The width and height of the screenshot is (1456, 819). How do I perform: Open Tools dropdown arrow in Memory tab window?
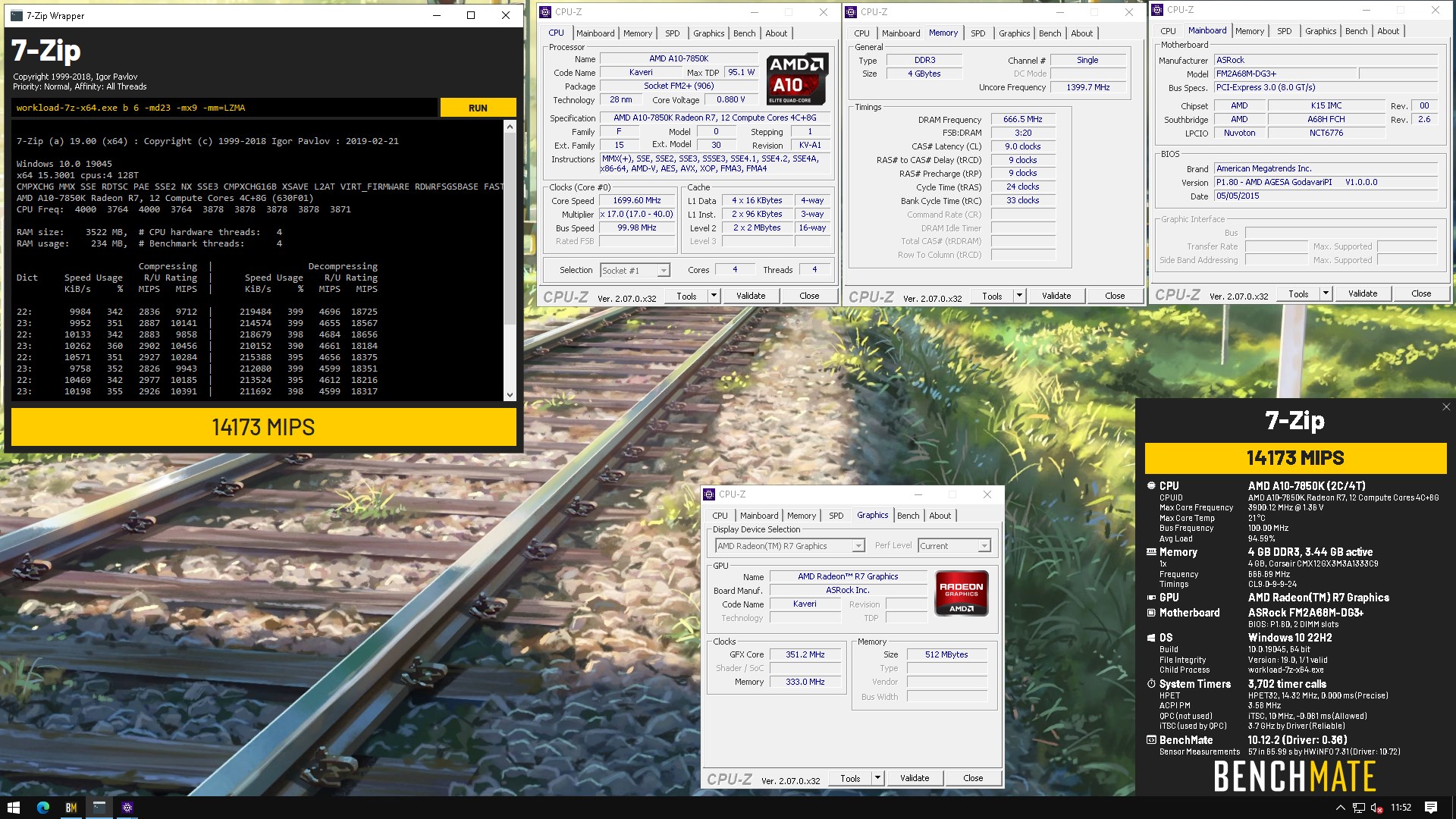(x=1019, y=296)
